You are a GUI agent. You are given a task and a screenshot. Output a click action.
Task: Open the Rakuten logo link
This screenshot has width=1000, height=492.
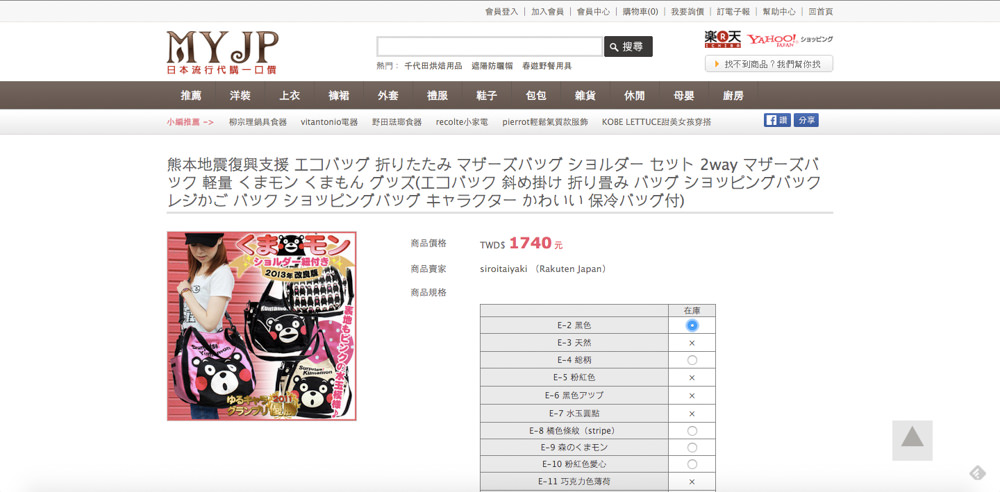(x=723, y=40)
